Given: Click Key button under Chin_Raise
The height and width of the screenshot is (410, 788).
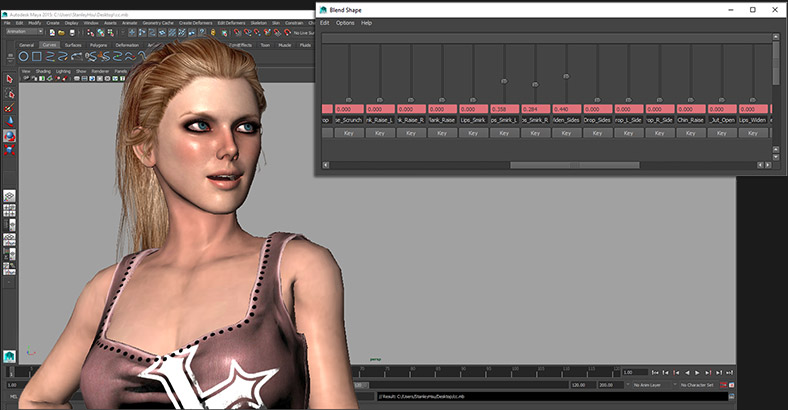Looking at the screenshot, I should [x=691, y=133].
